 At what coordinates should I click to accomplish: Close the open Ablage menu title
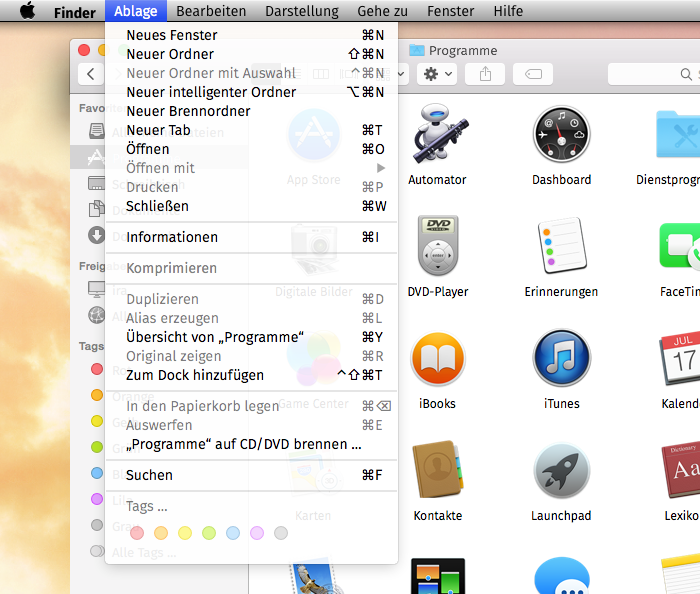136,11
